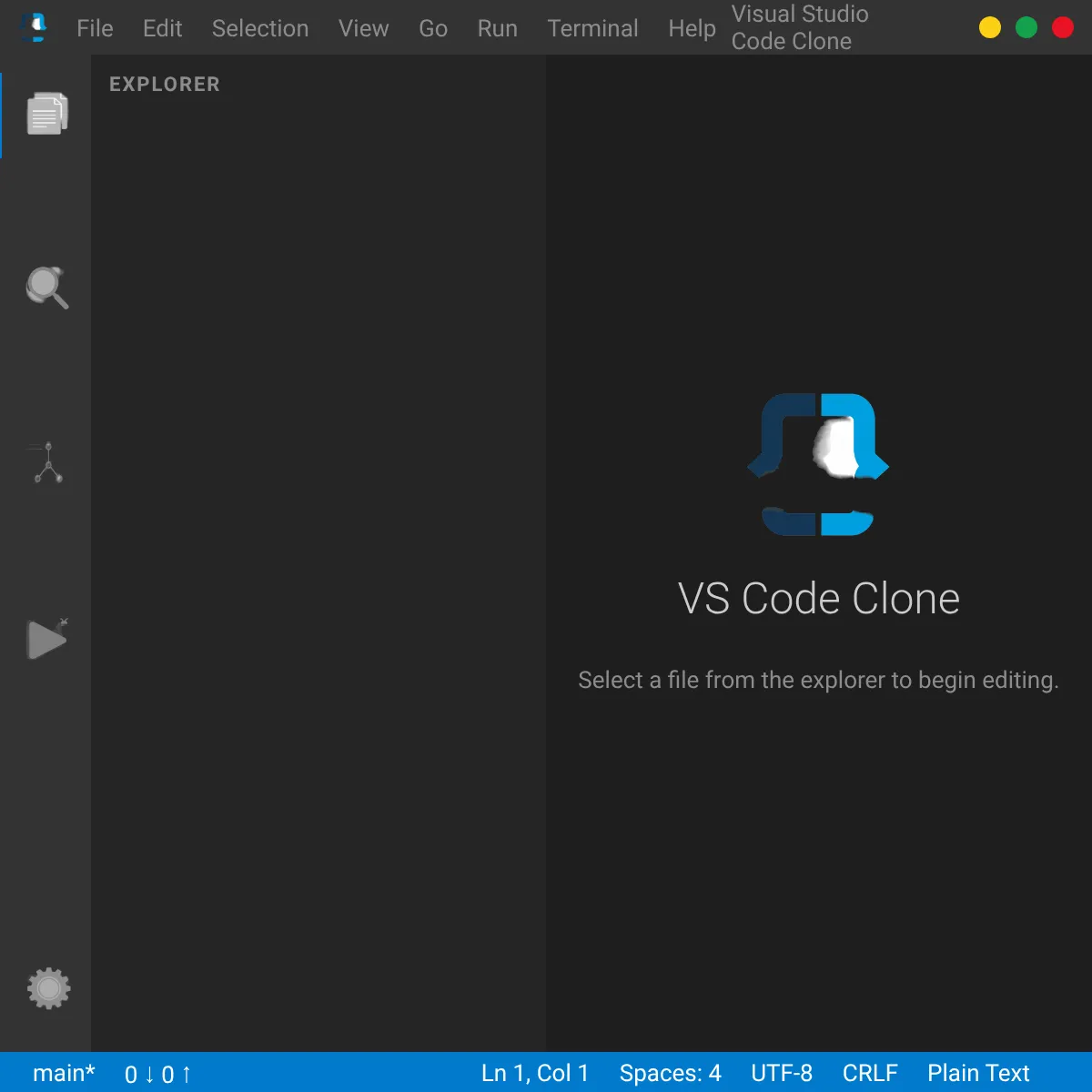Open the Explorer files icon in activity bar
Screen dimensions: 1092x1092
coord(46,115)
